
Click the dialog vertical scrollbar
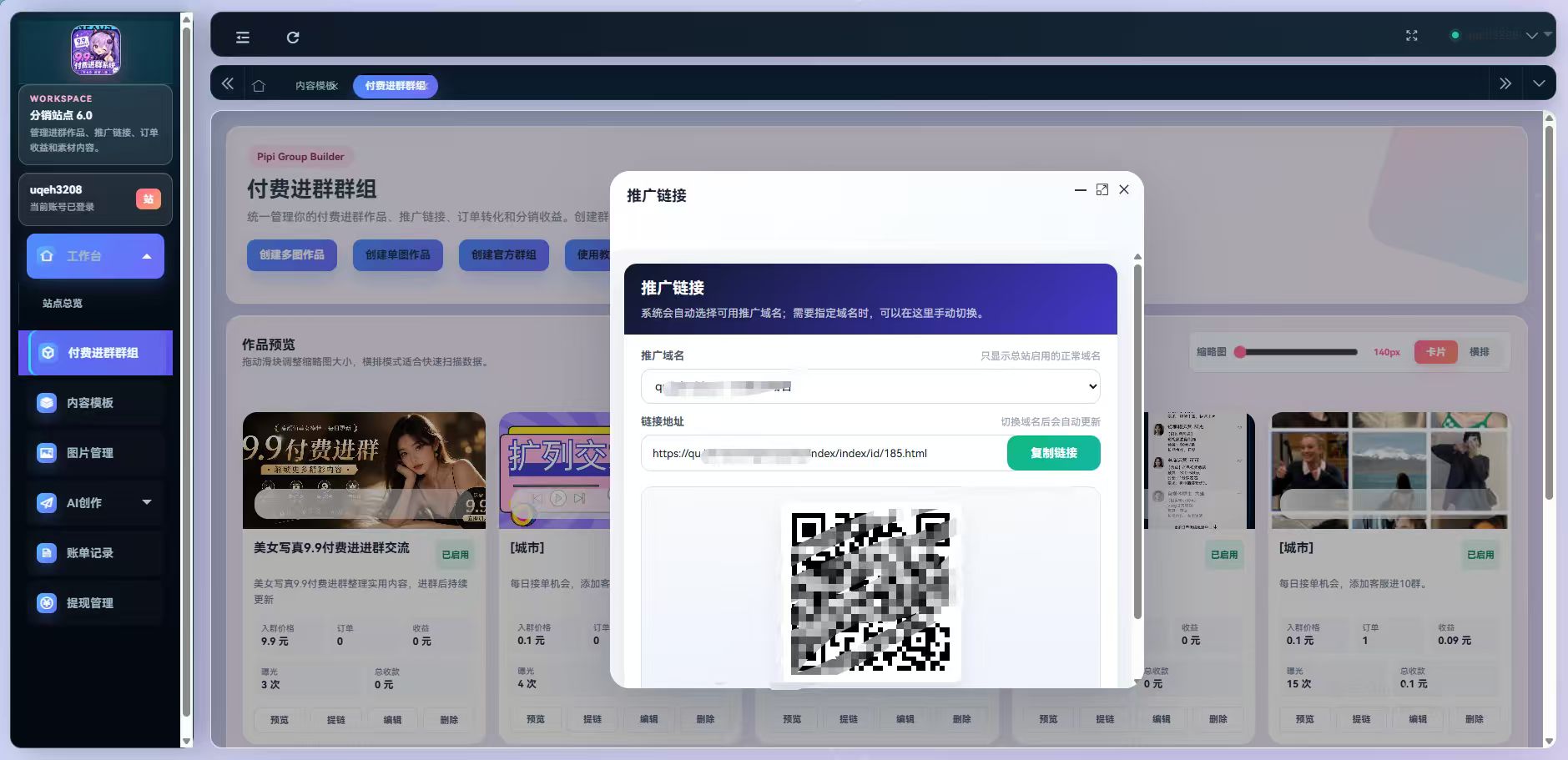pyautogui.click(x=1137, y=442)
